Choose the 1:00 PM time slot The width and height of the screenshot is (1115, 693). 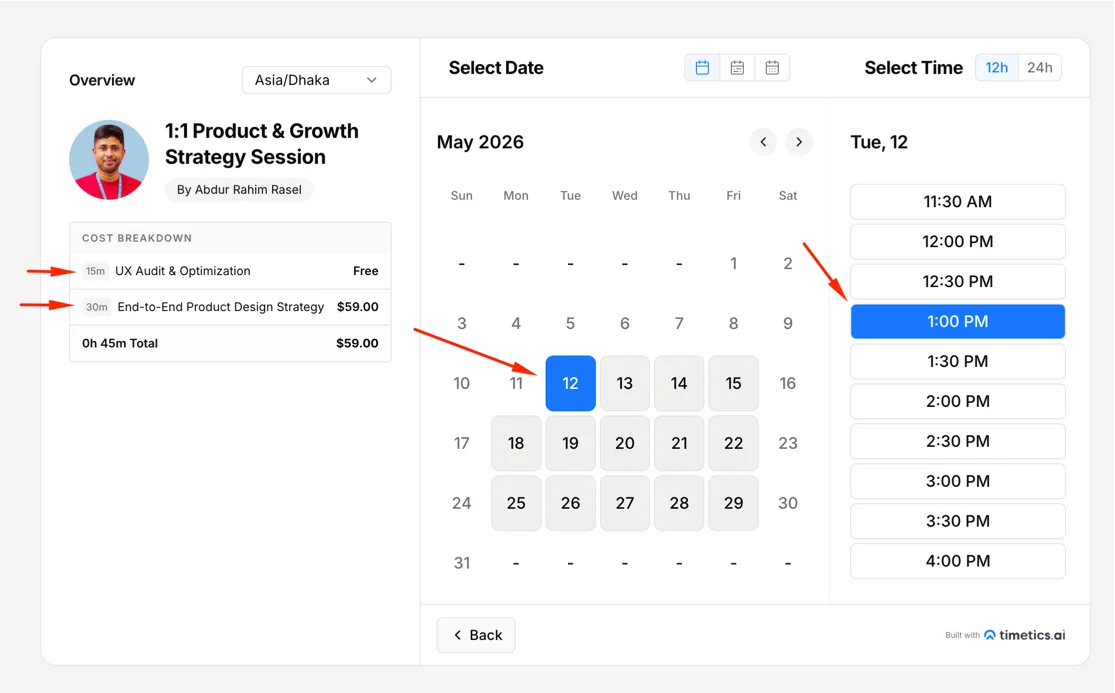(958, 321)
